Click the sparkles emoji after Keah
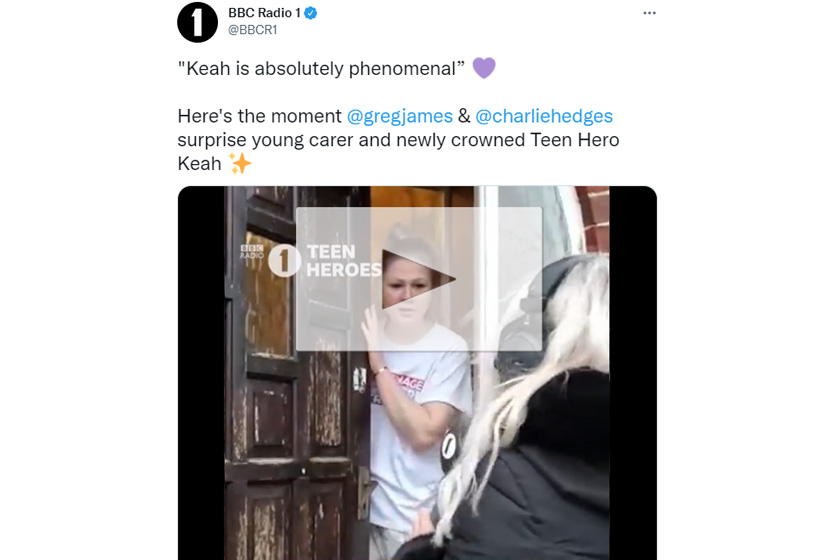The image size is (840, 560). pyautogui.click(x=240, y=163)
